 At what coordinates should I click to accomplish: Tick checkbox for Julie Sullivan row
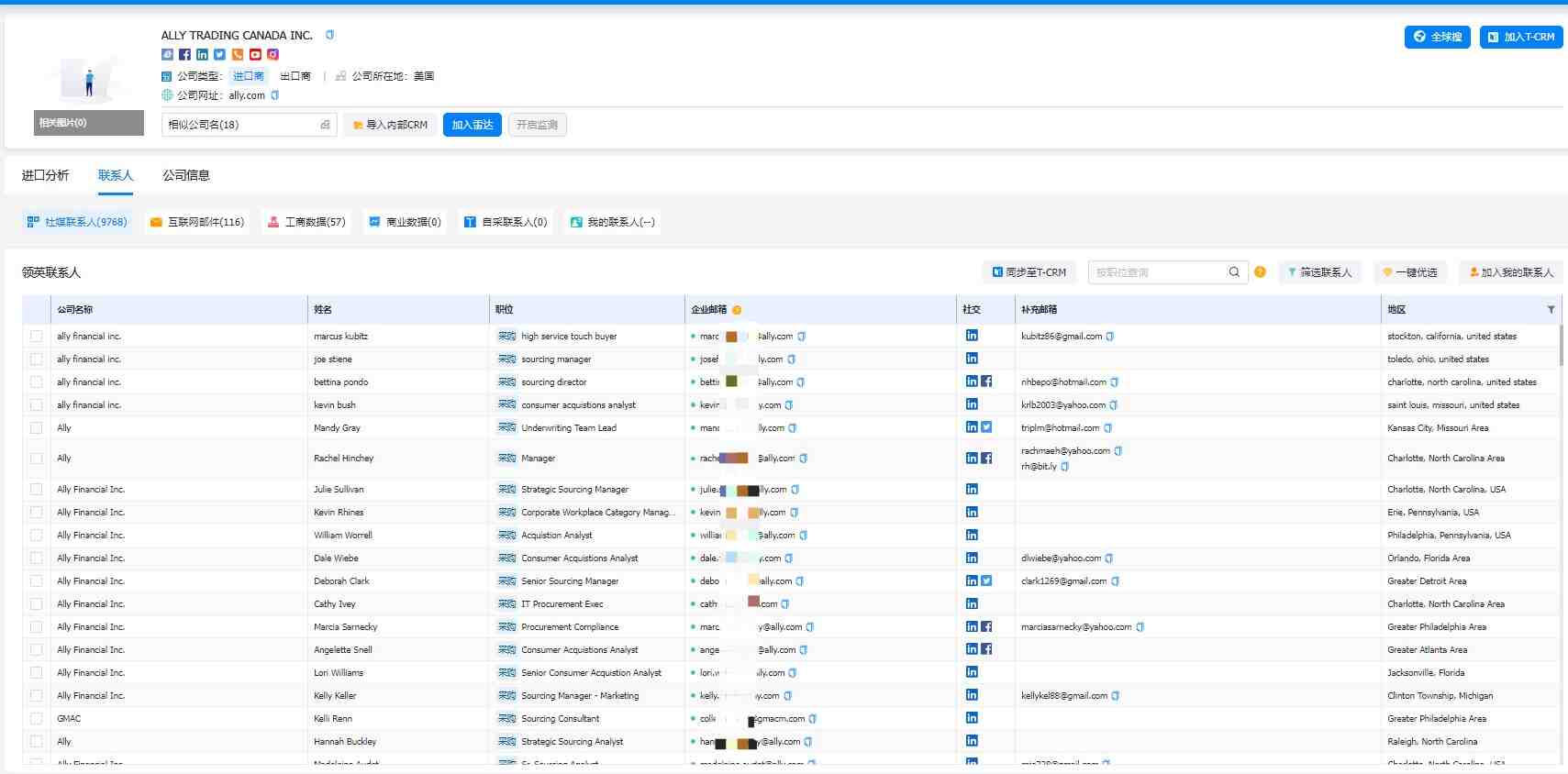37,490
